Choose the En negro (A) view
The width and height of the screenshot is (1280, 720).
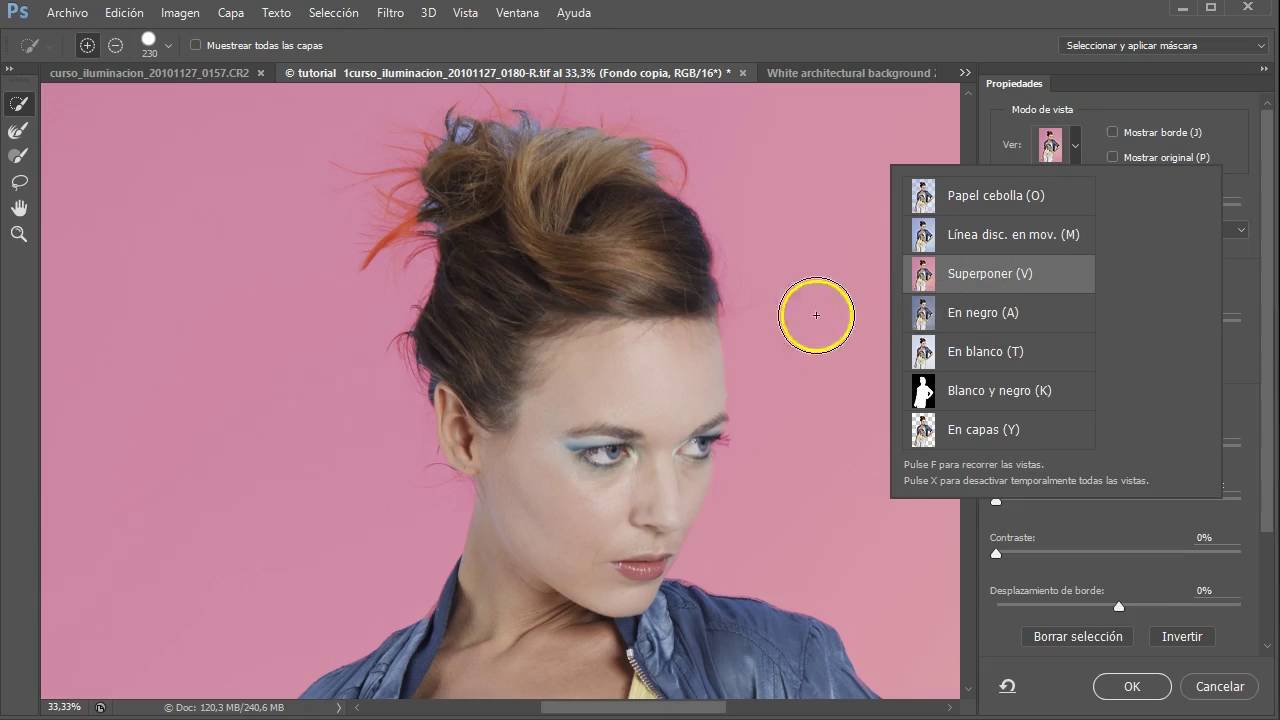coord(999,313)
